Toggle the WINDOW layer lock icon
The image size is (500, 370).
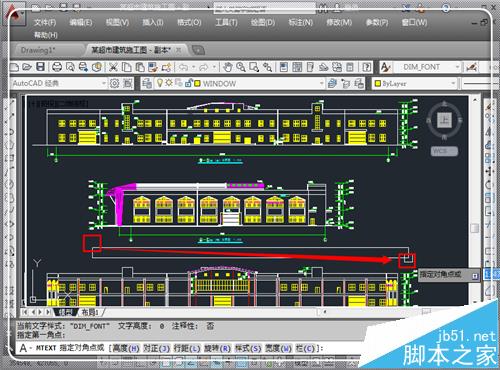pyautogui.click(x=188, y=83)
